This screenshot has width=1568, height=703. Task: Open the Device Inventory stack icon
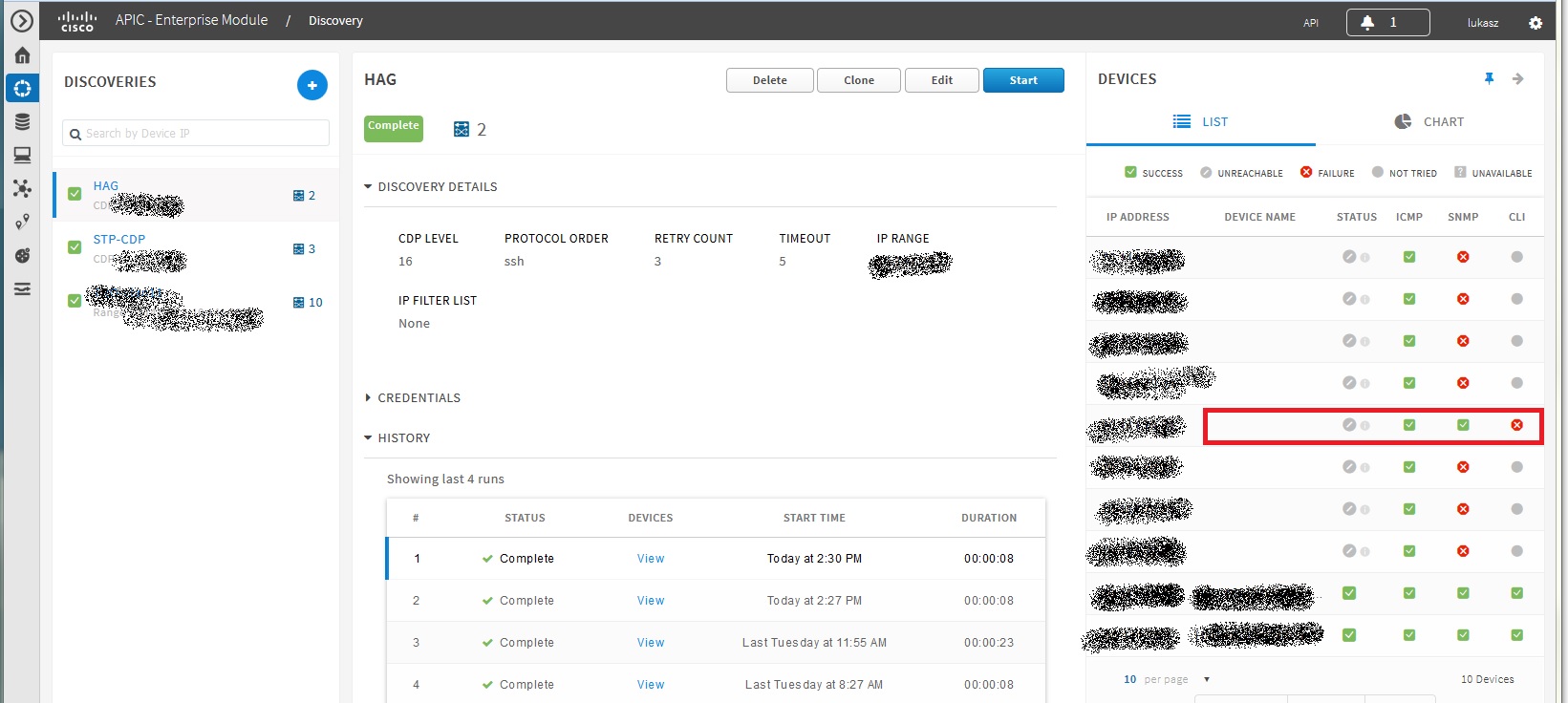22,121
